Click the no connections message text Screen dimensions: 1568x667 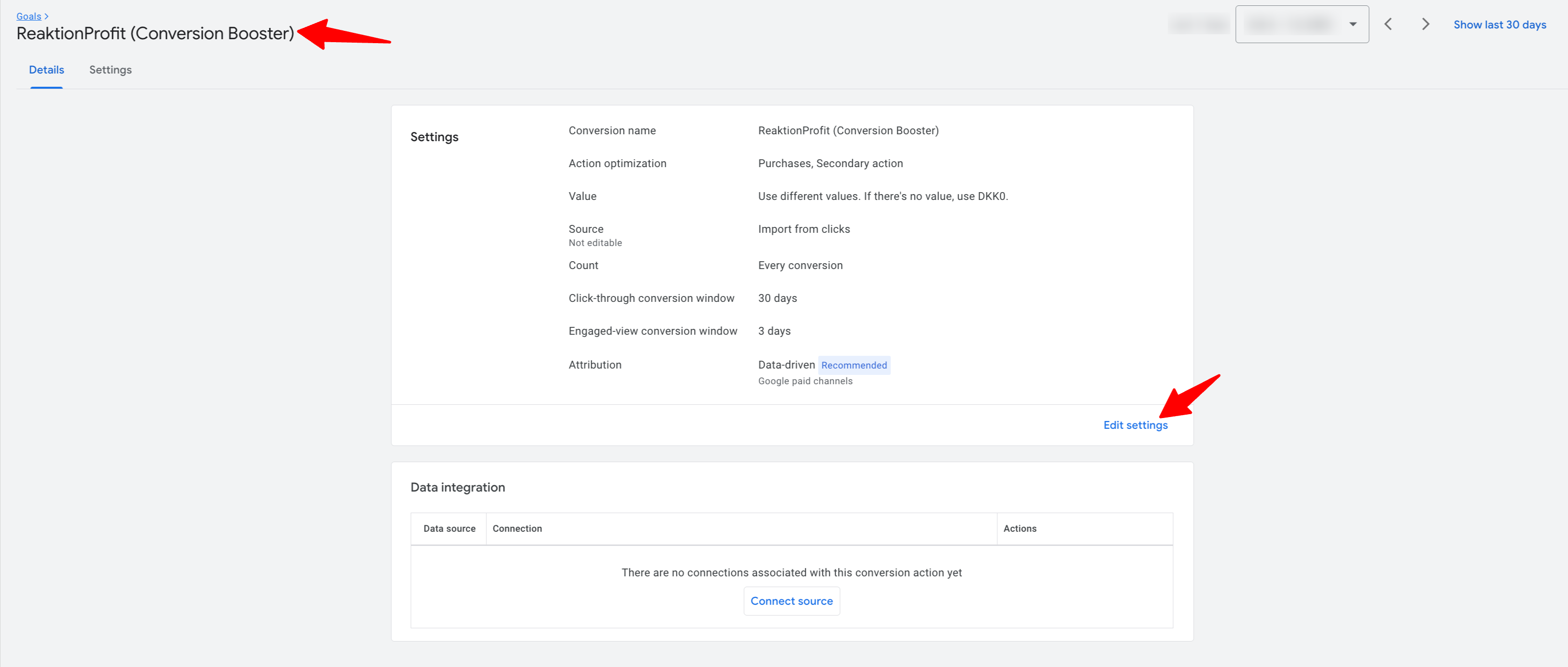tap(791, 572)
